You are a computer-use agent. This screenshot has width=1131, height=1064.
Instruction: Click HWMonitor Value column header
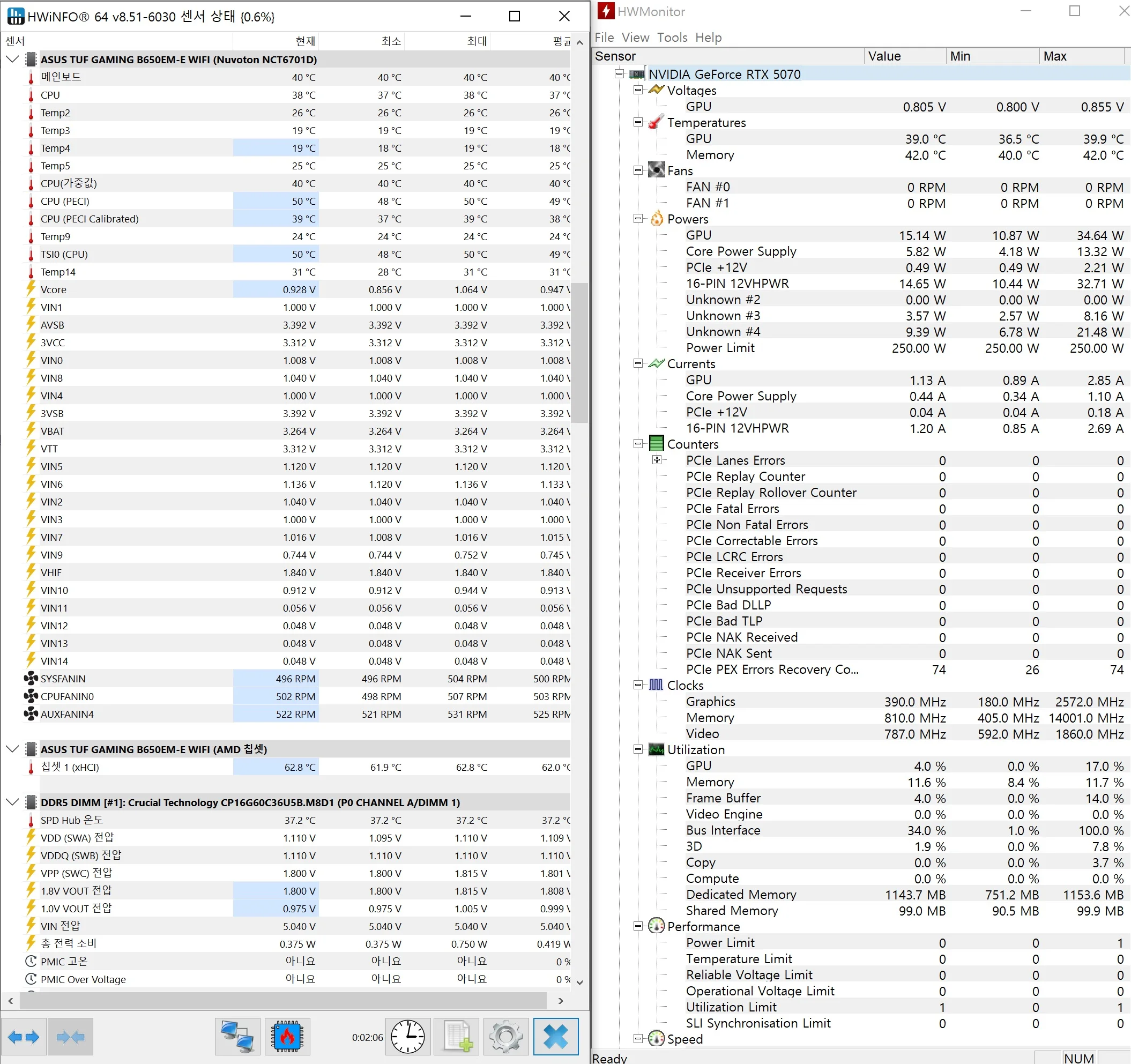click(905, 56)
